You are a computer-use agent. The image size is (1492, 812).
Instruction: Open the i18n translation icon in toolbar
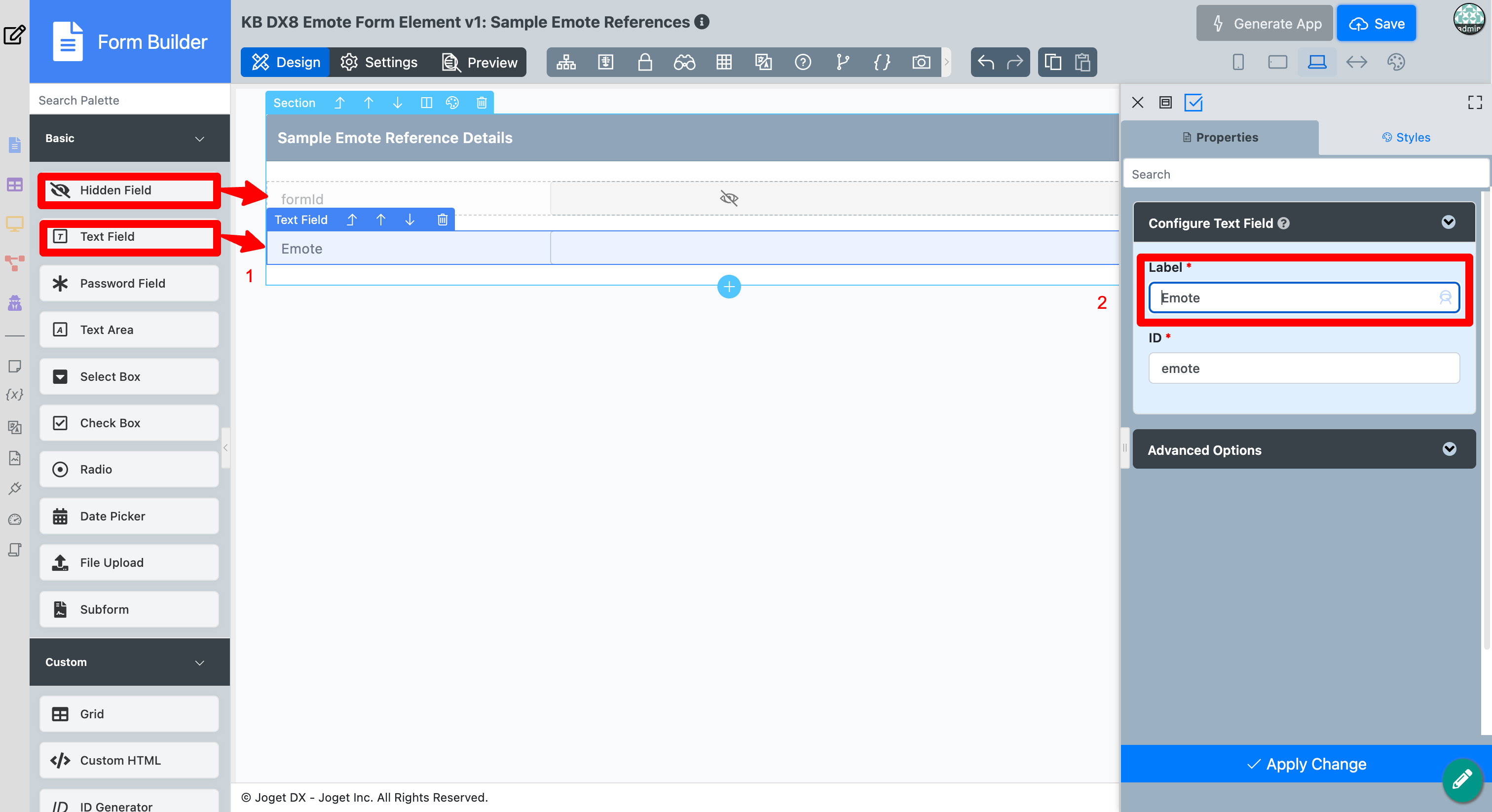click(x=763, y=62)
